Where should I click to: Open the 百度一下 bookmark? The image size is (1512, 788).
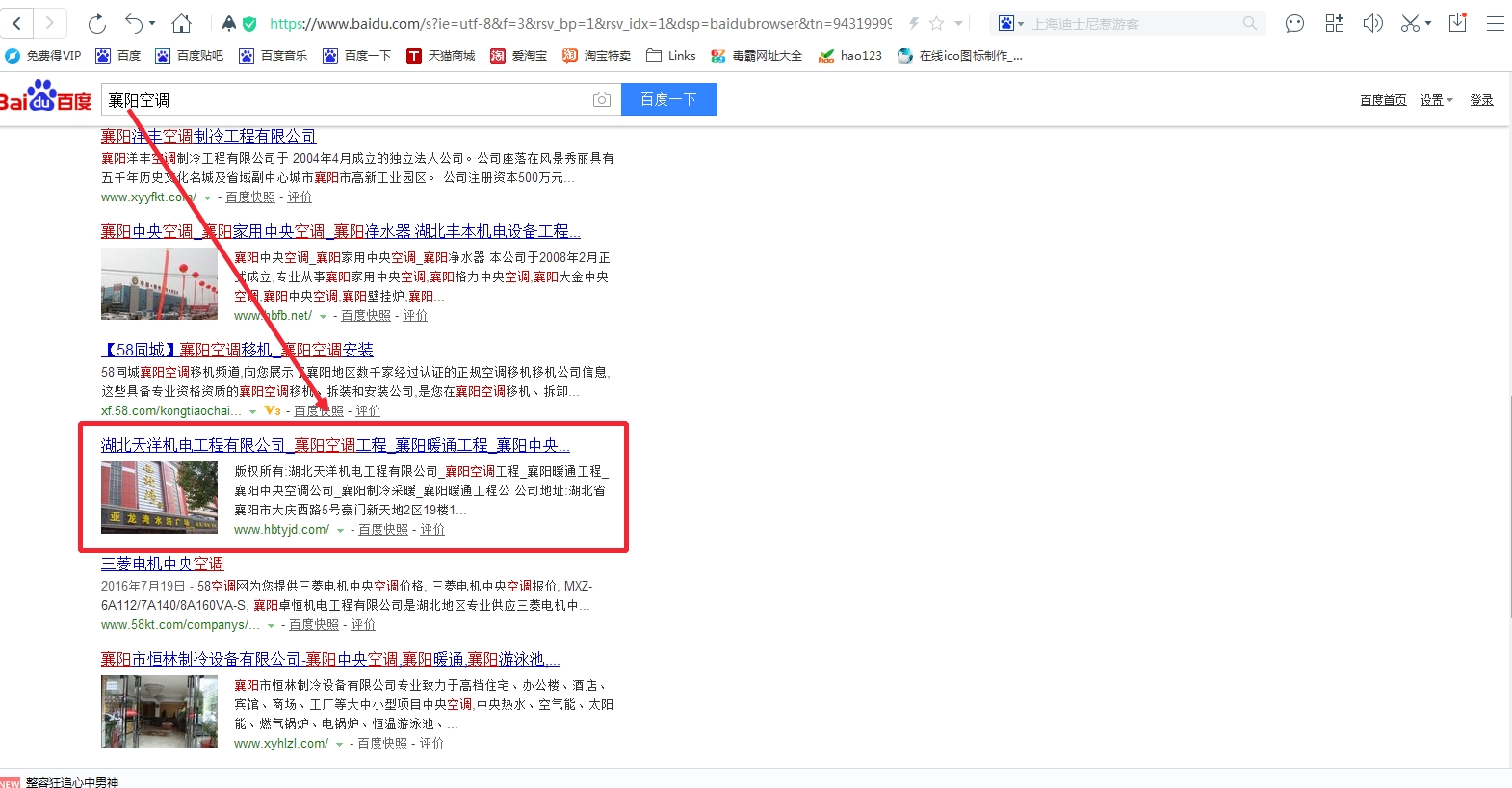pos(356,56)
